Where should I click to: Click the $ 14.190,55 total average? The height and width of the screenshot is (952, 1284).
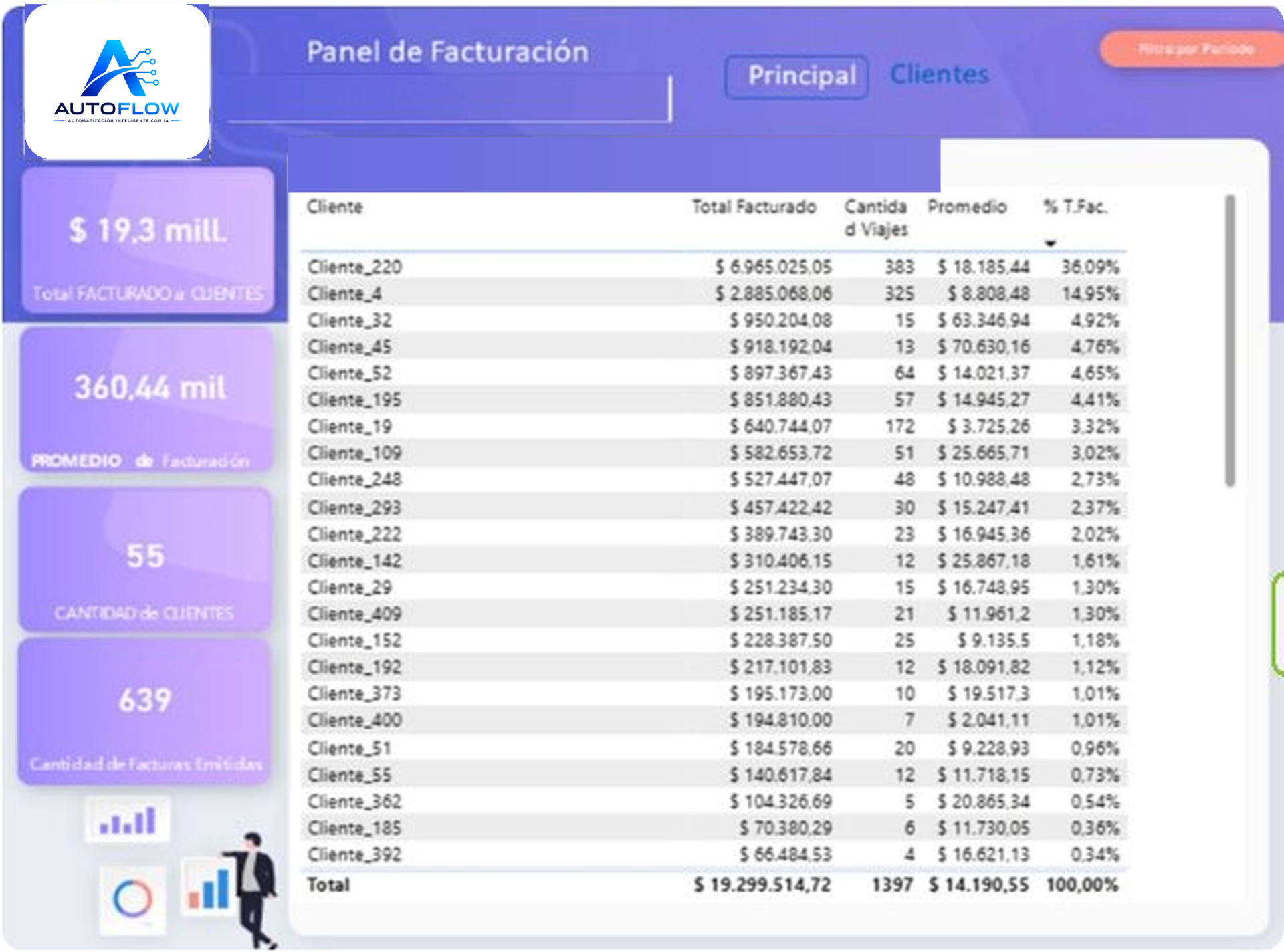tap(979, 884)
